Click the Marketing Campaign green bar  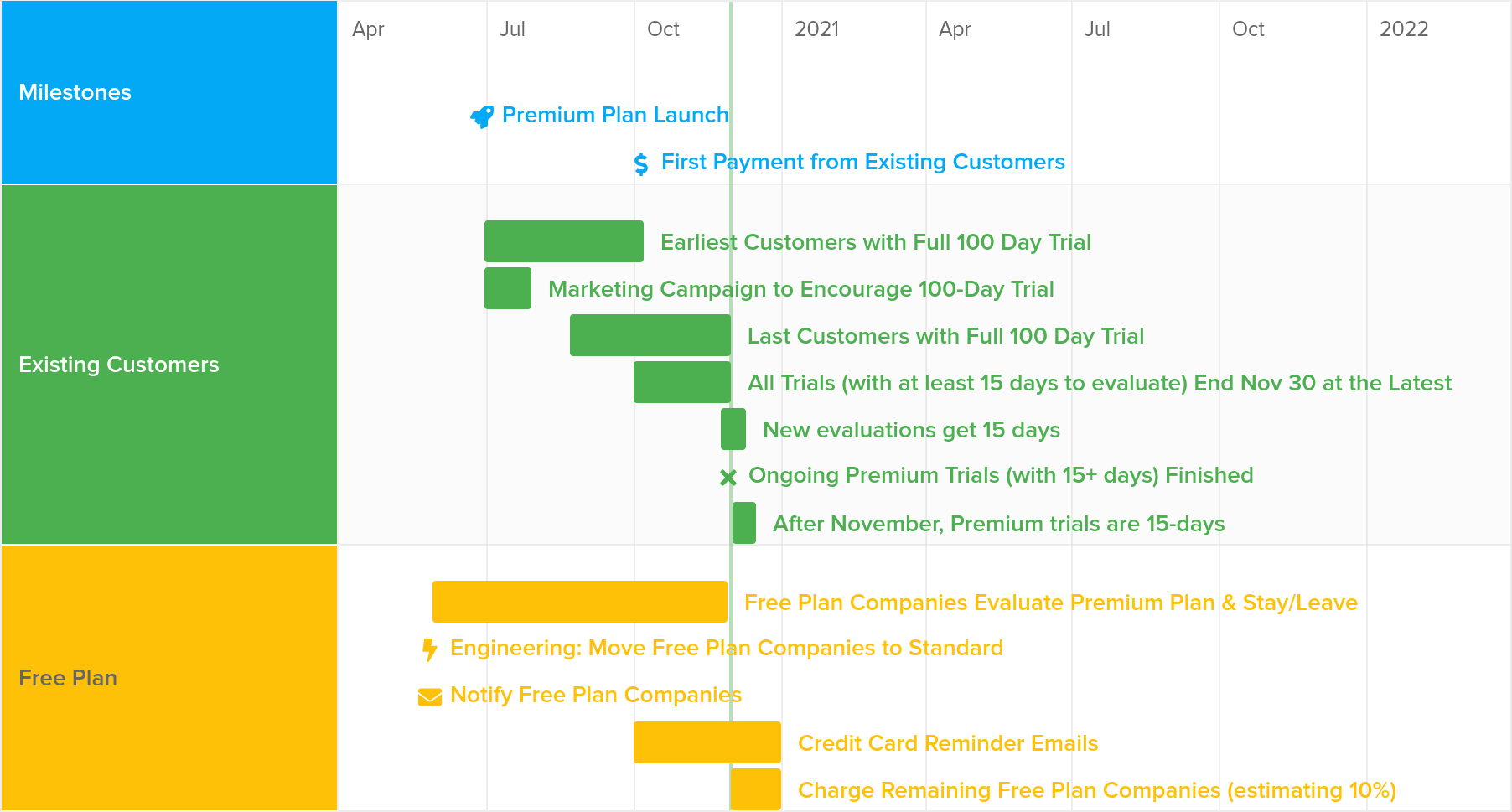pos(508,288)
